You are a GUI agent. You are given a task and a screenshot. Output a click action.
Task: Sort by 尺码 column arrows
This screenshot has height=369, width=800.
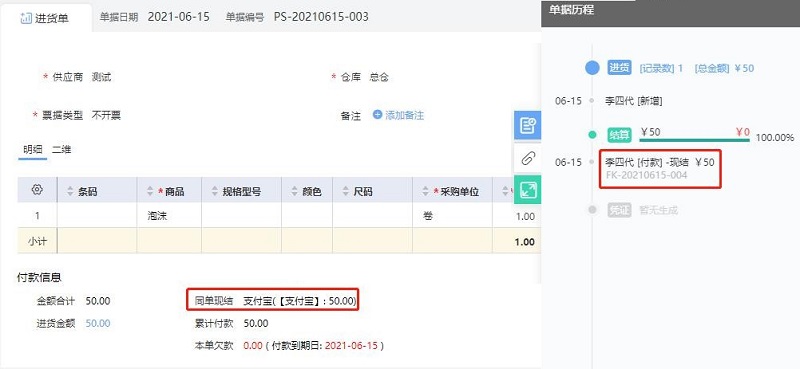pyautogui.click(x=345, y=191)
